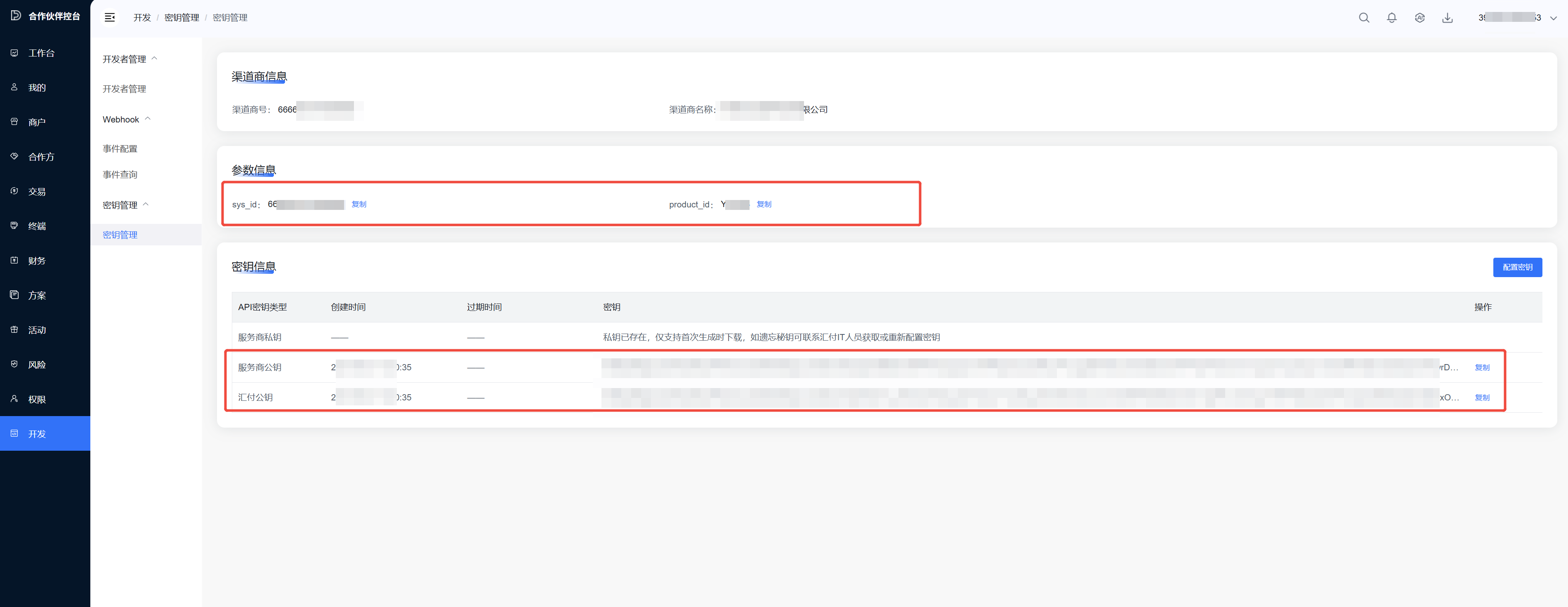Click the search magnifier icon
1568x607 pixels.
tap(1363, 18)
